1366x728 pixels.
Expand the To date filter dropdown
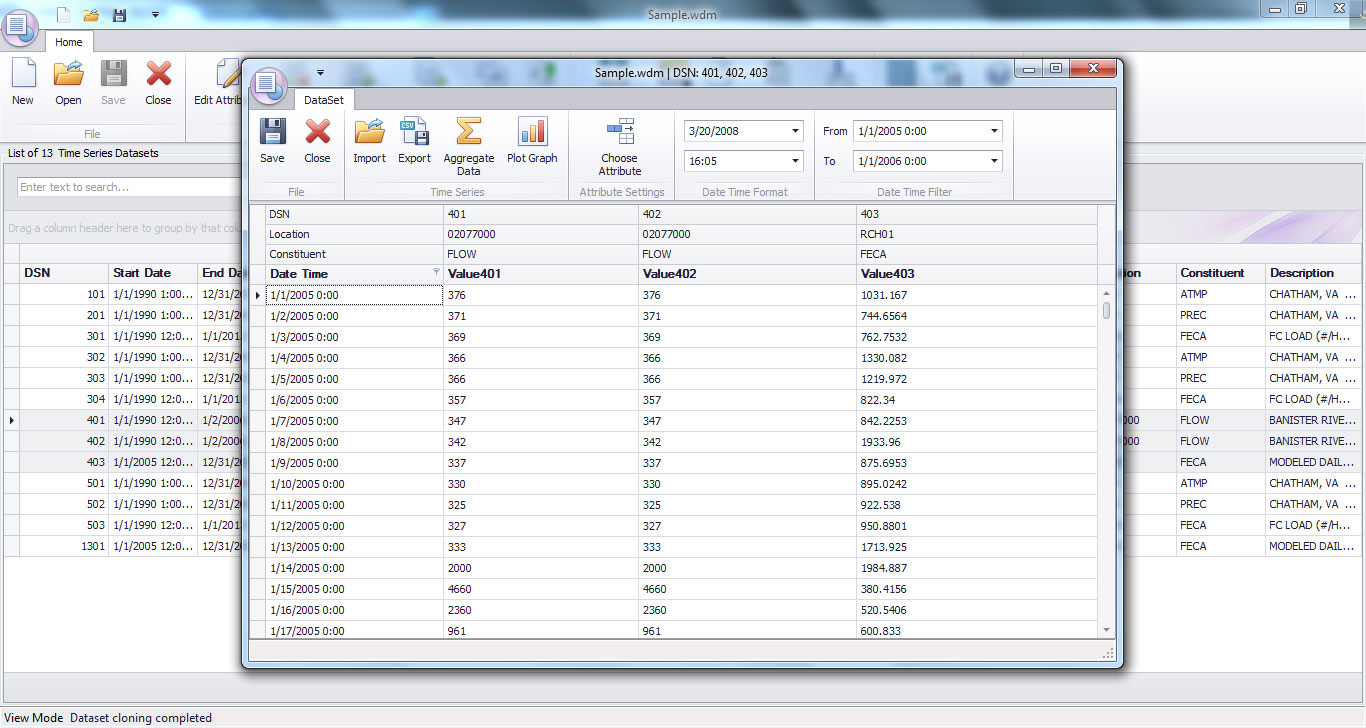pos(992,160)
